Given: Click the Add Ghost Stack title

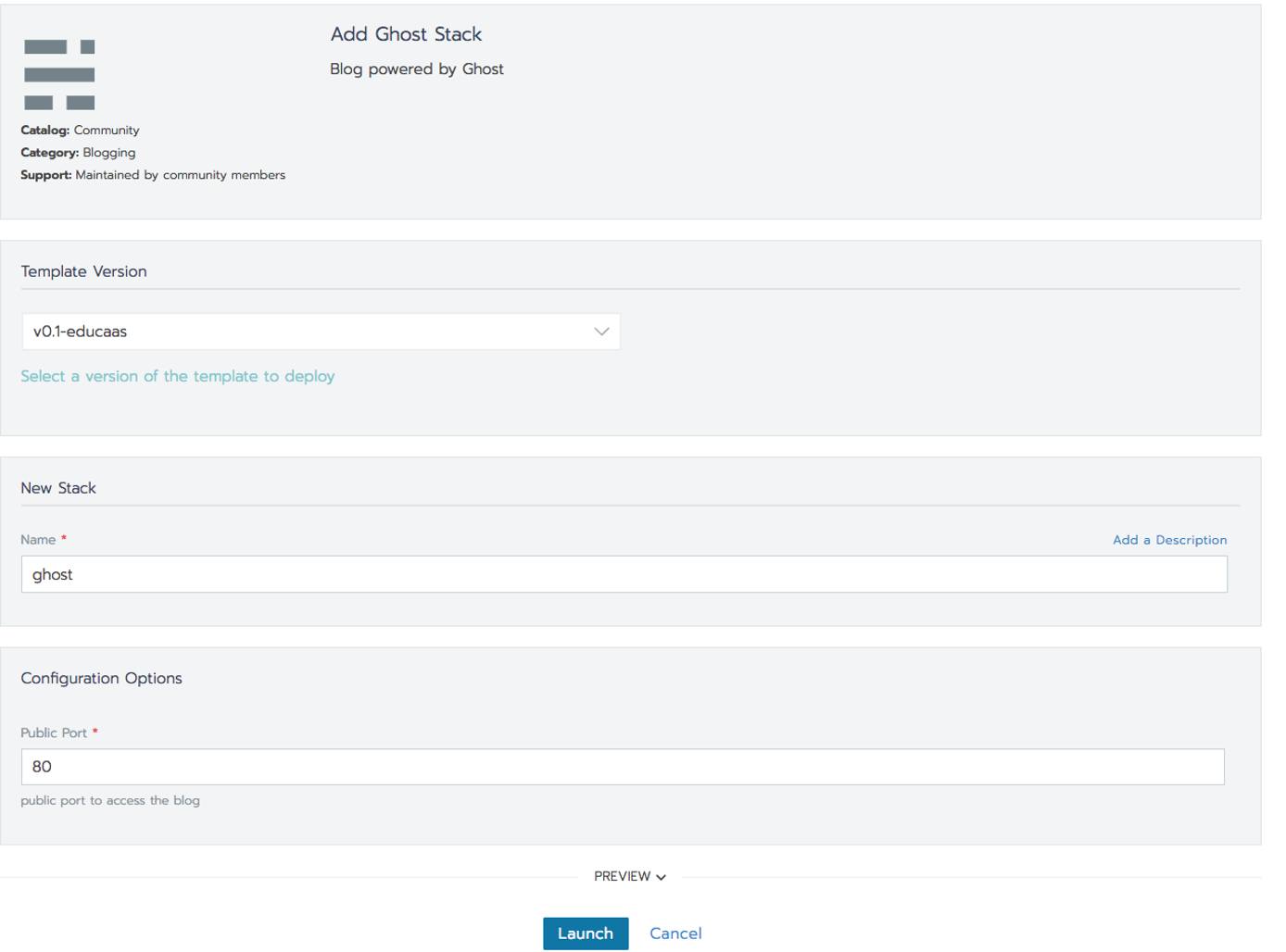Looking at the screenshot, I should (406, 34).
